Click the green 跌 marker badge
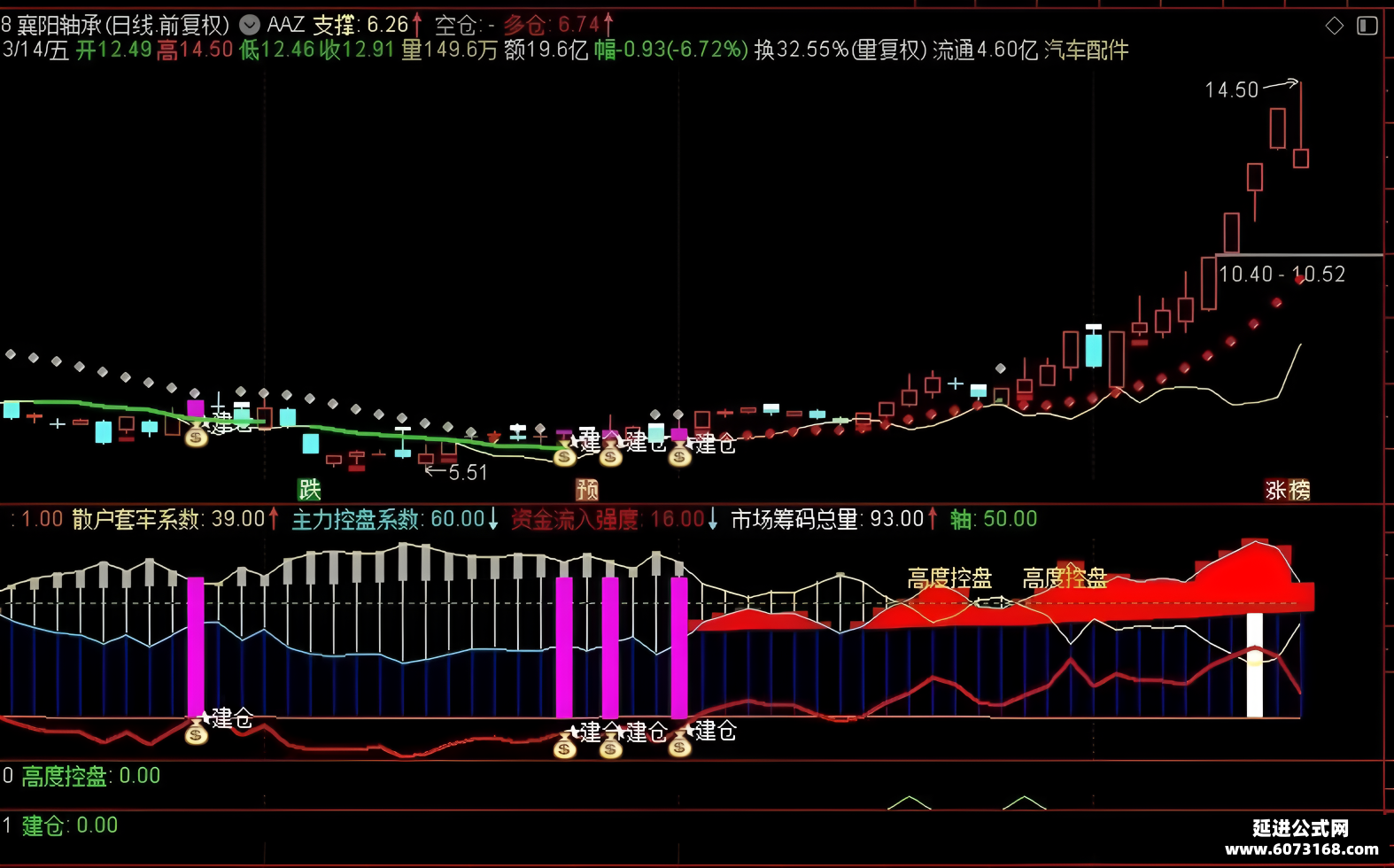1394x868 pixels. [309, 489]
